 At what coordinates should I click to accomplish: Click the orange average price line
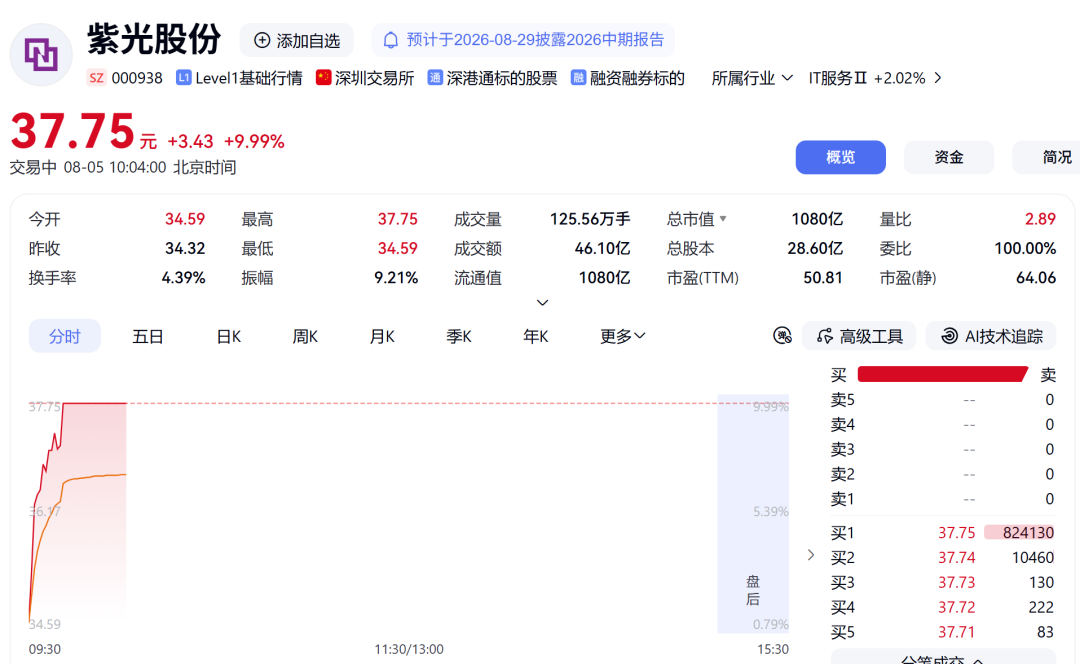click(93, 476)
